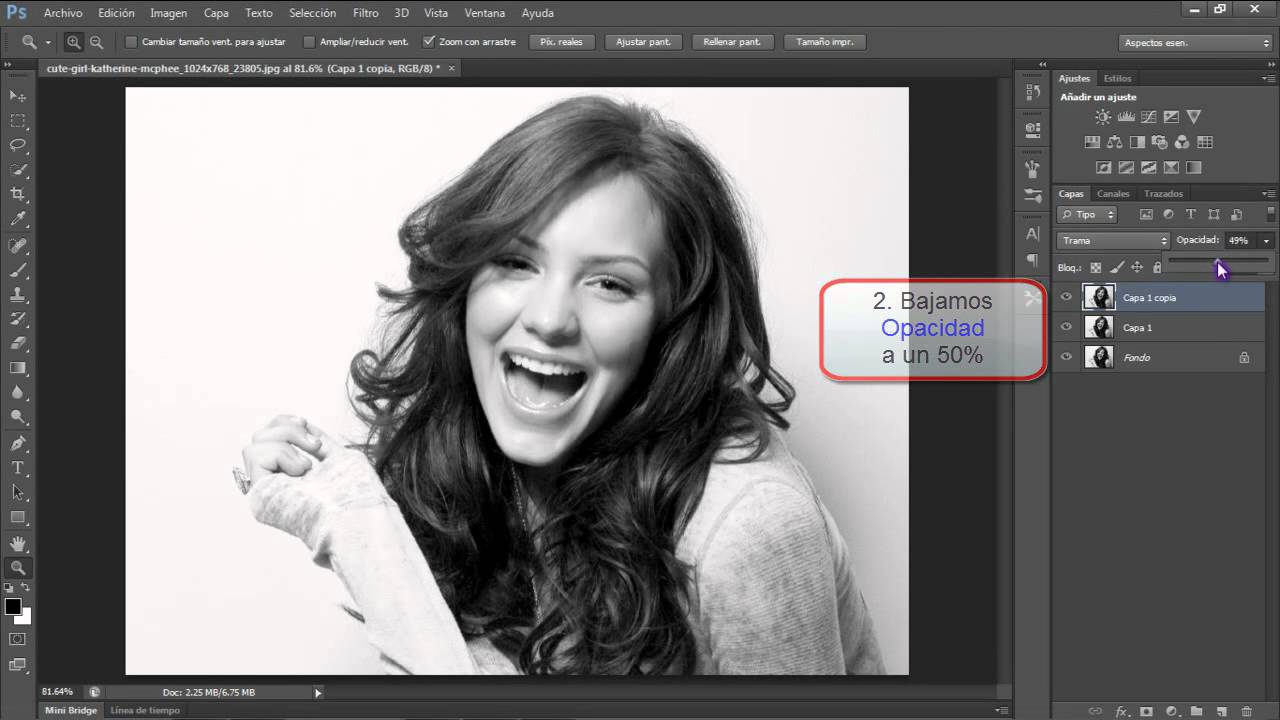1280x720 pixels.
Task: Open the Zoom tool preset picker arrow
Action: point(47,43)
